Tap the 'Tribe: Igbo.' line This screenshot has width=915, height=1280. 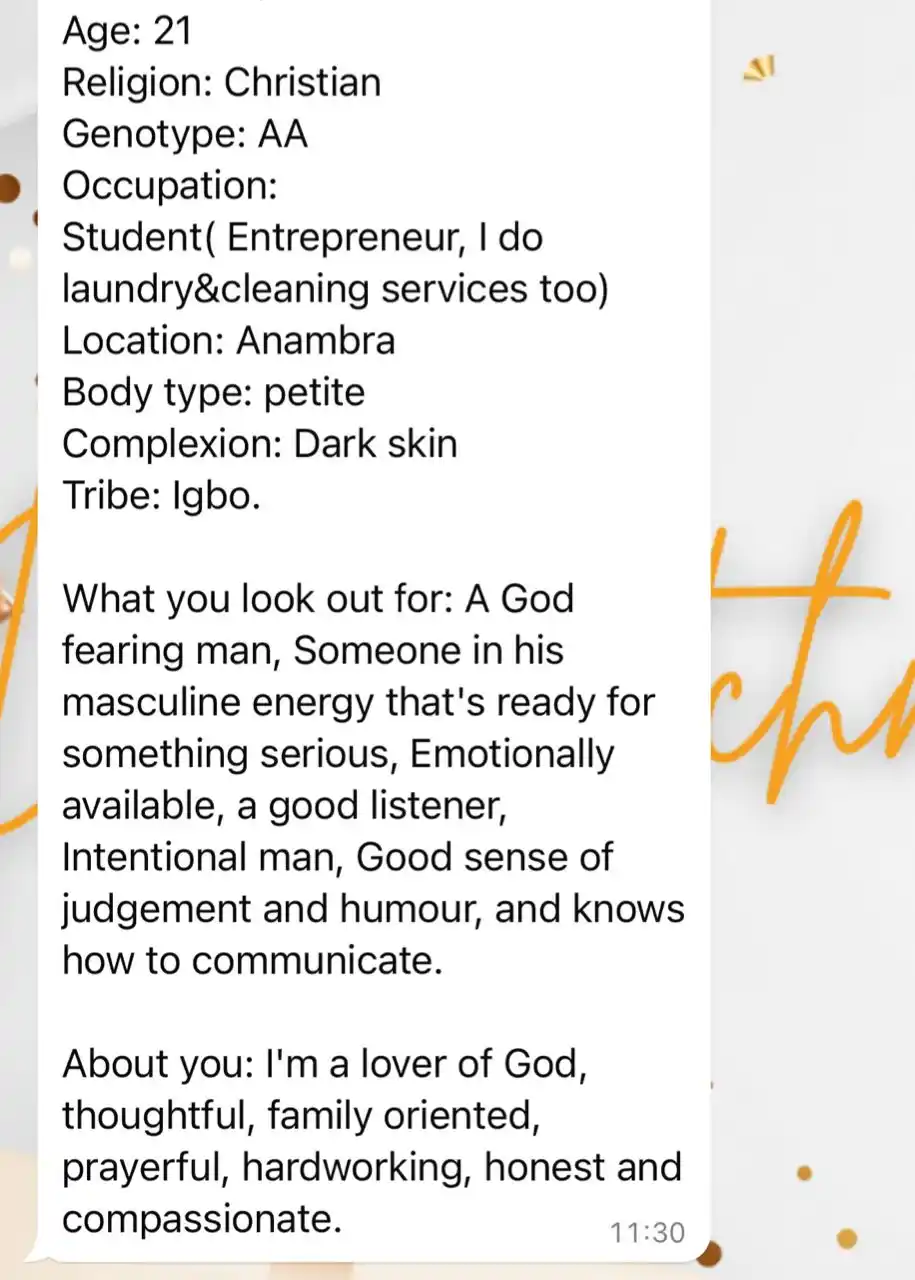tap(162, 496)
